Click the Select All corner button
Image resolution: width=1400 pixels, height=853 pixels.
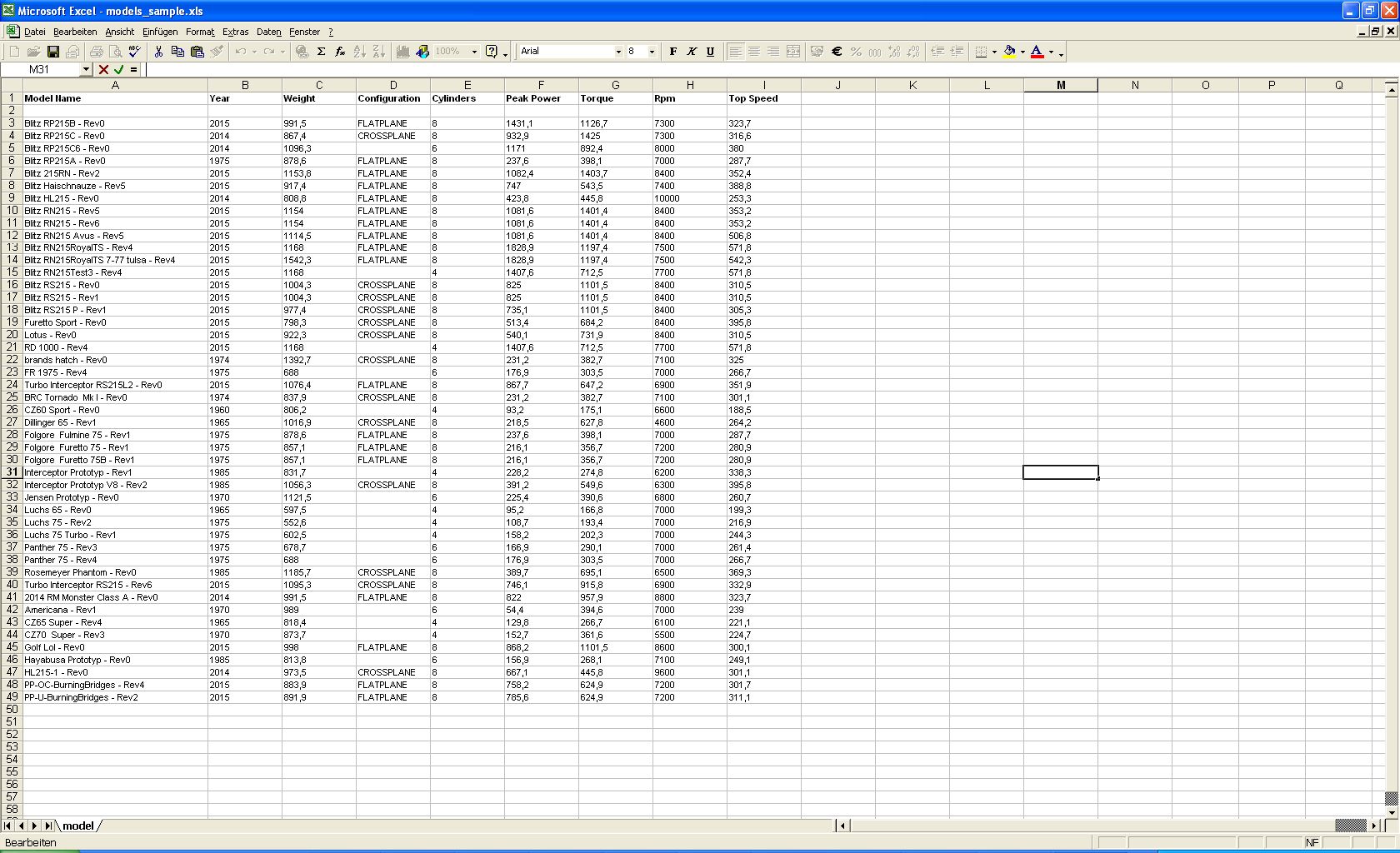tap(12, 85)
